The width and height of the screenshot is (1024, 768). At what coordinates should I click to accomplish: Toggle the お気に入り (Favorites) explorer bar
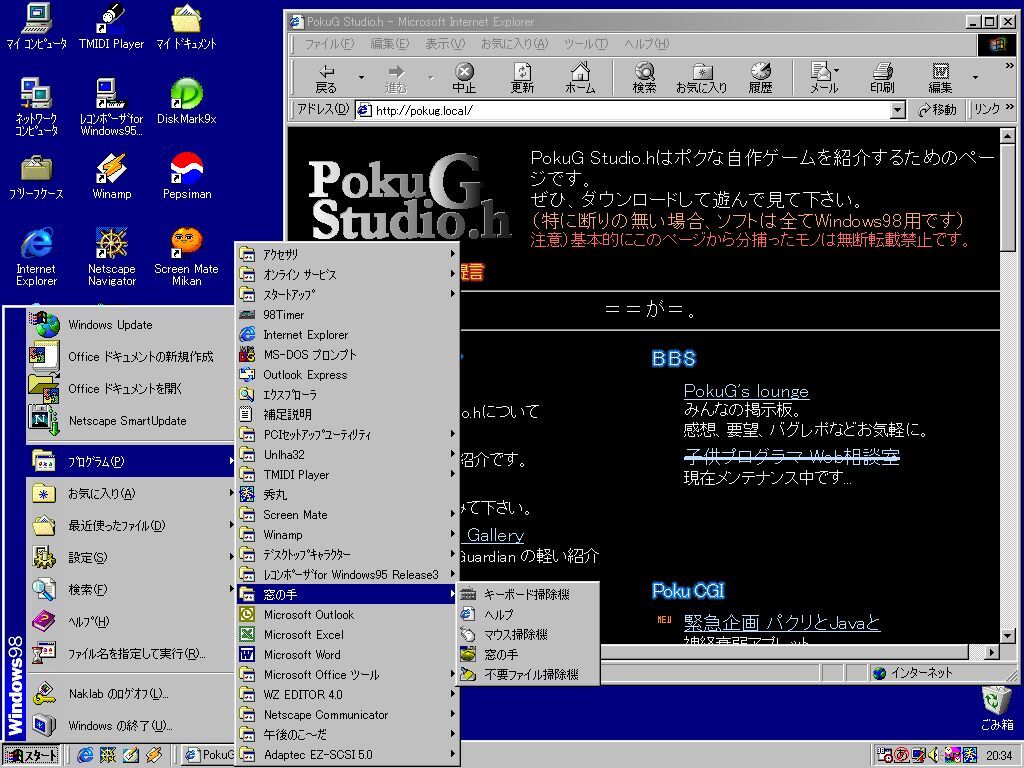click(701, 77)
